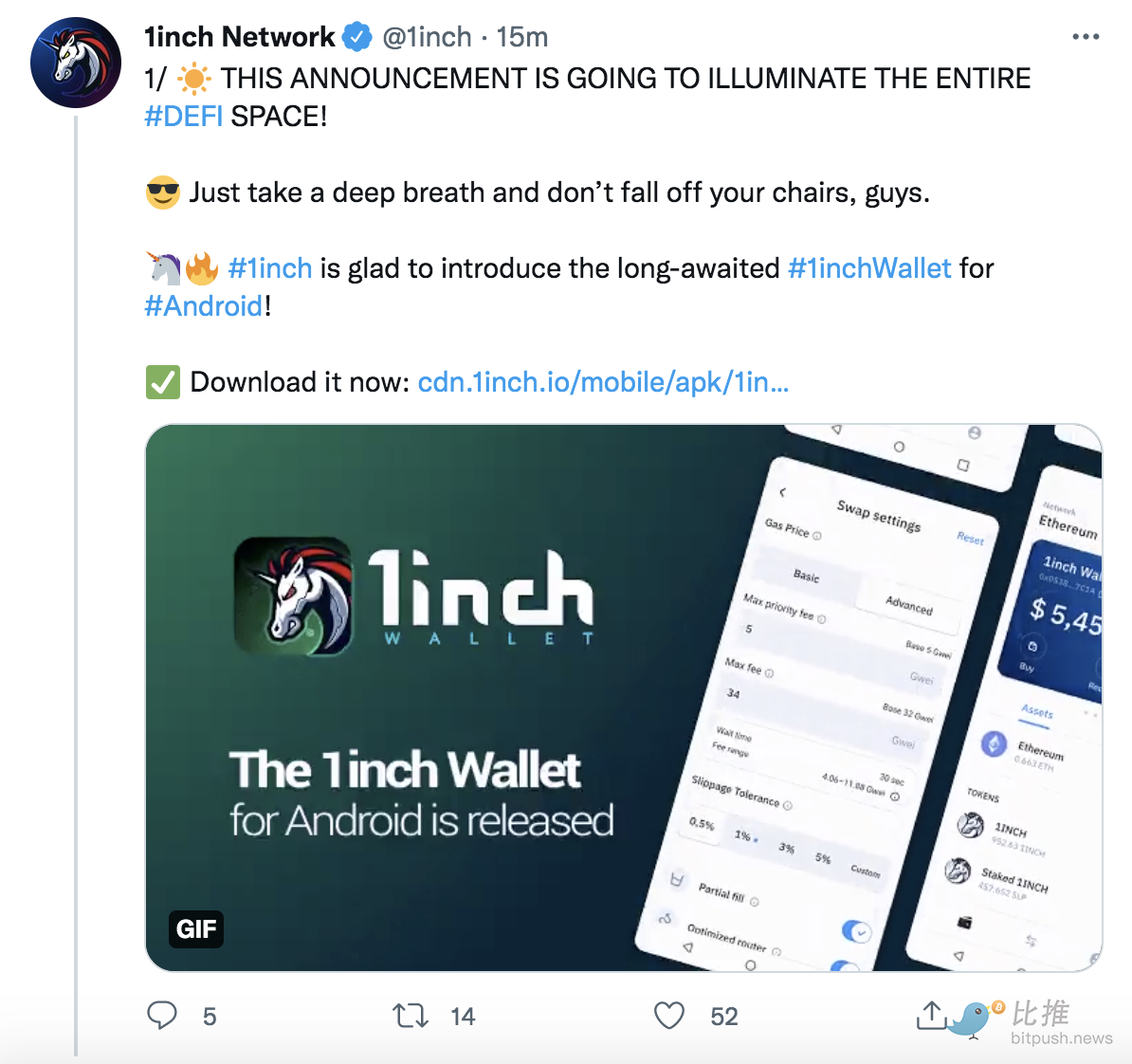The width and height of the screenshot is (1132, 1064).
Task: Open the #1inch hashtag link
Action: click(x=270, y=268)
